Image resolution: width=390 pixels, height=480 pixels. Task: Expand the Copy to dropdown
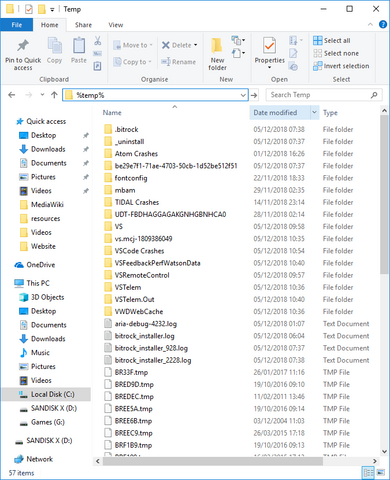click(x=150, y=62)
